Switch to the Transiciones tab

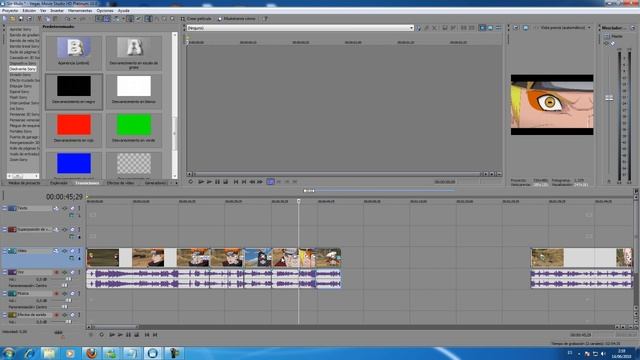[87, 183]
